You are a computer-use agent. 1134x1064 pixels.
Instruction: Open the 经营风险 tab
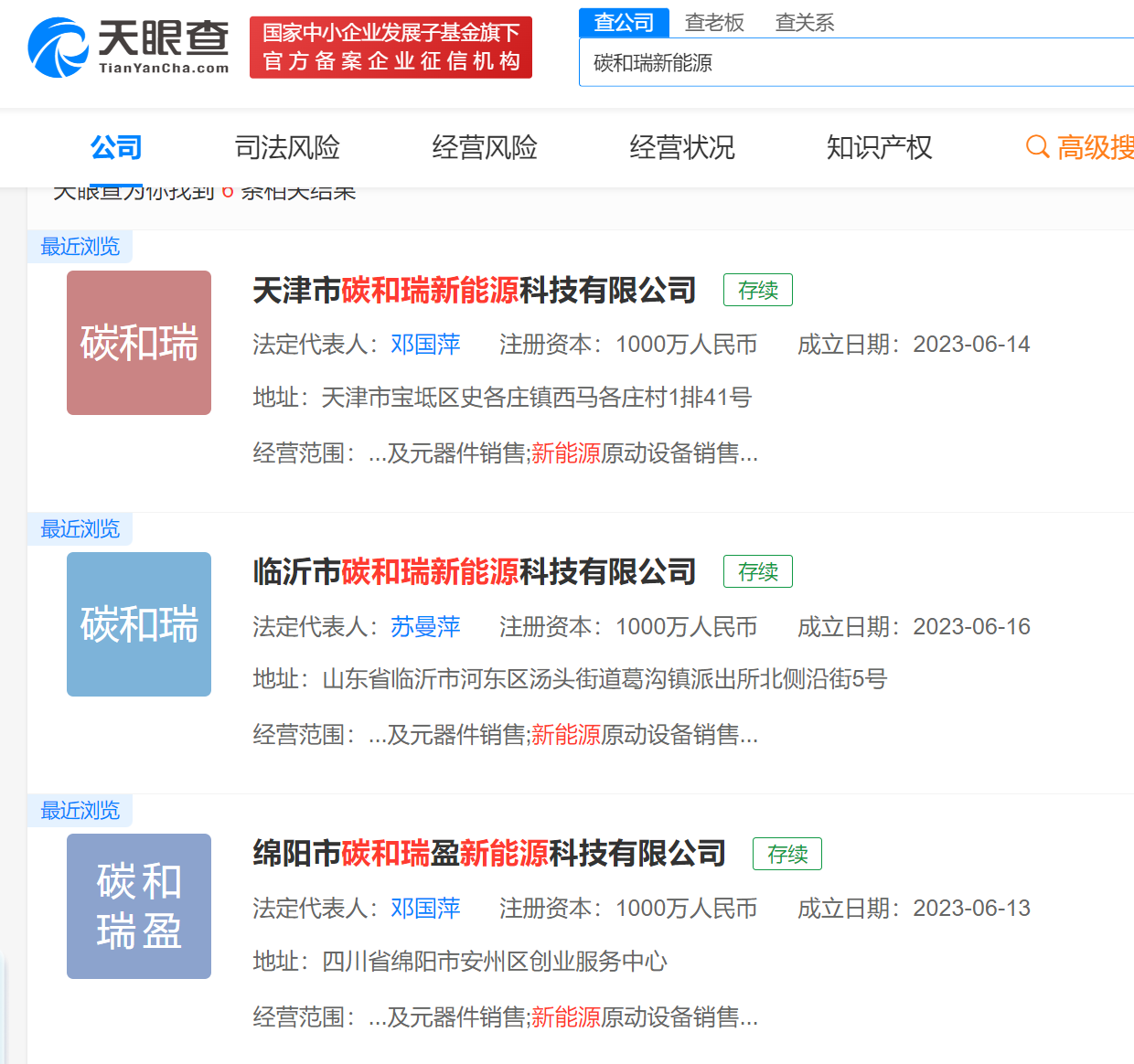(485, 146)
